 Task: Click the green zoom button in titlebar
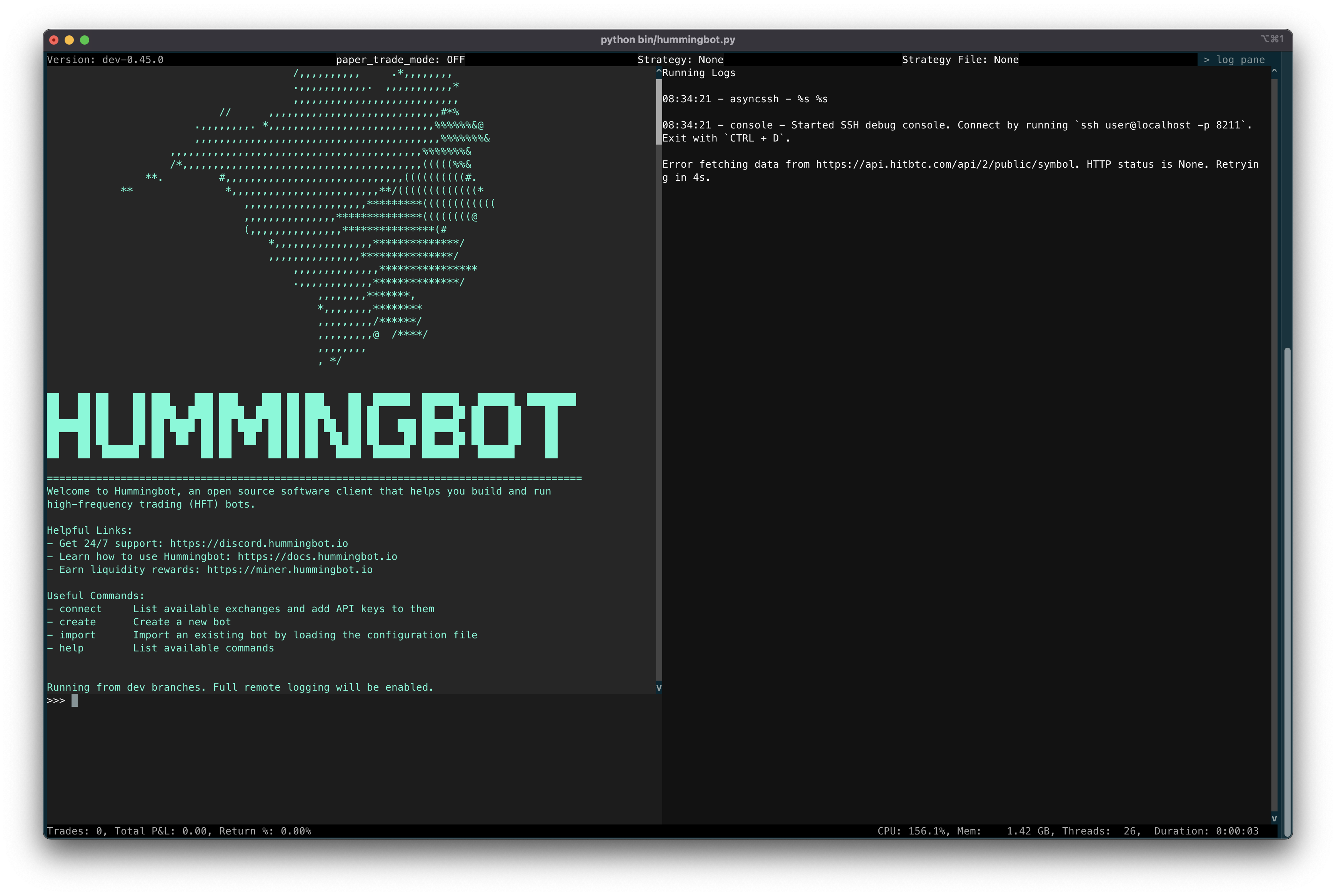click(x=85, y=40)
